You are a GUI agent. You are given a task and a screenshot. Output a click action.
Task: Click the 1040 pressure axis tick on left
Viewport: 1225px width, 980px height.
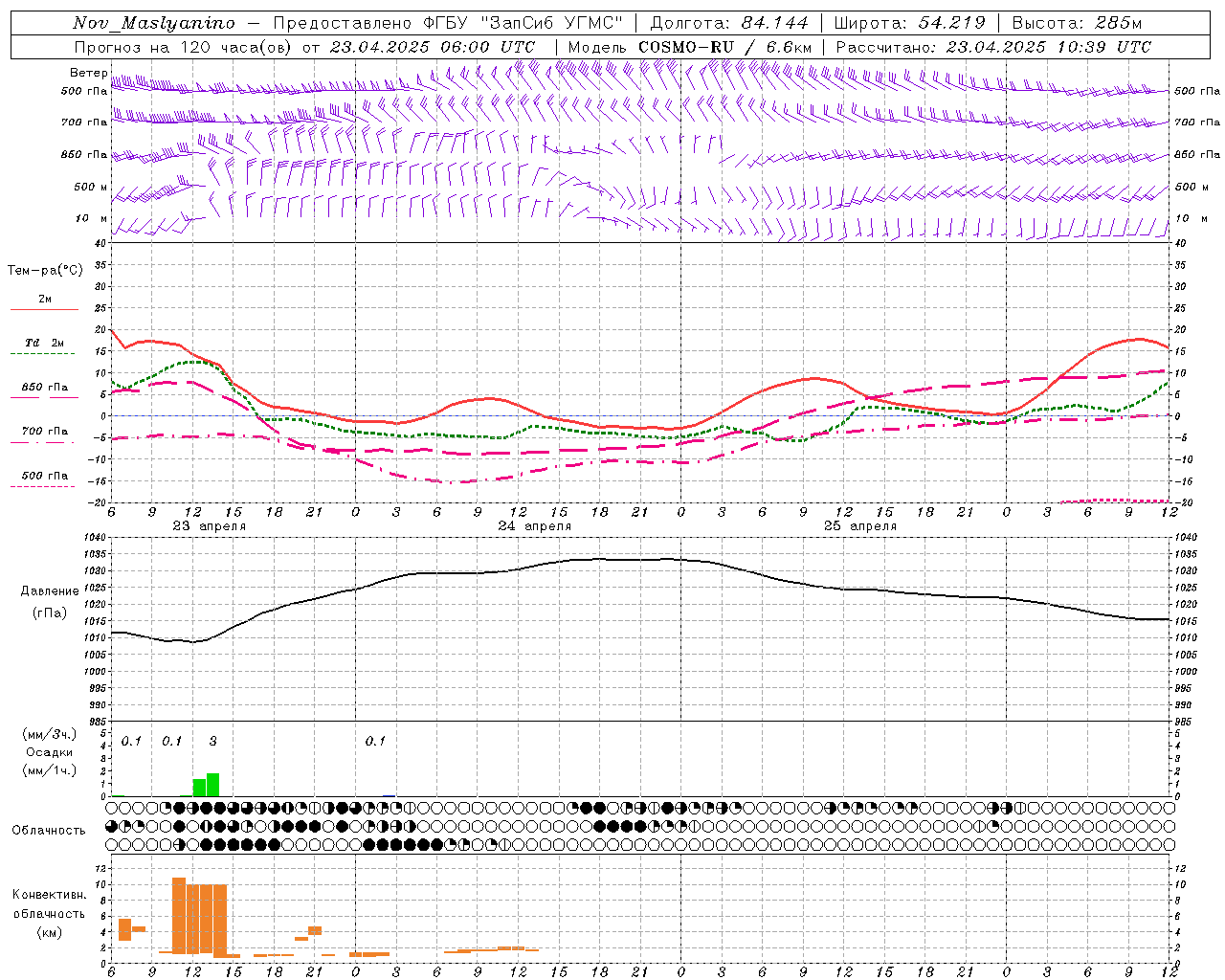(97, 538)
